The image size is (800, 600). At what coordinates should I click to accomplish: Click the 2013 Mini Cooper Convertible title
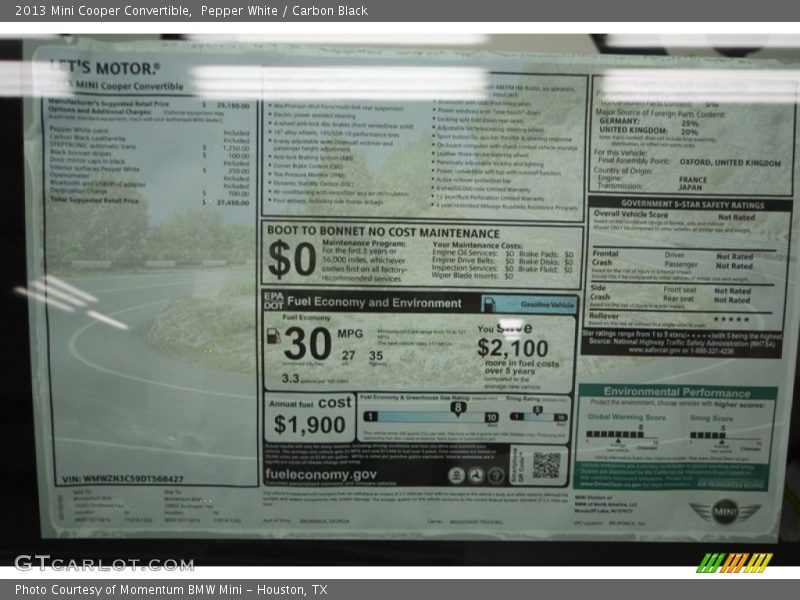(x=98, y=11)
